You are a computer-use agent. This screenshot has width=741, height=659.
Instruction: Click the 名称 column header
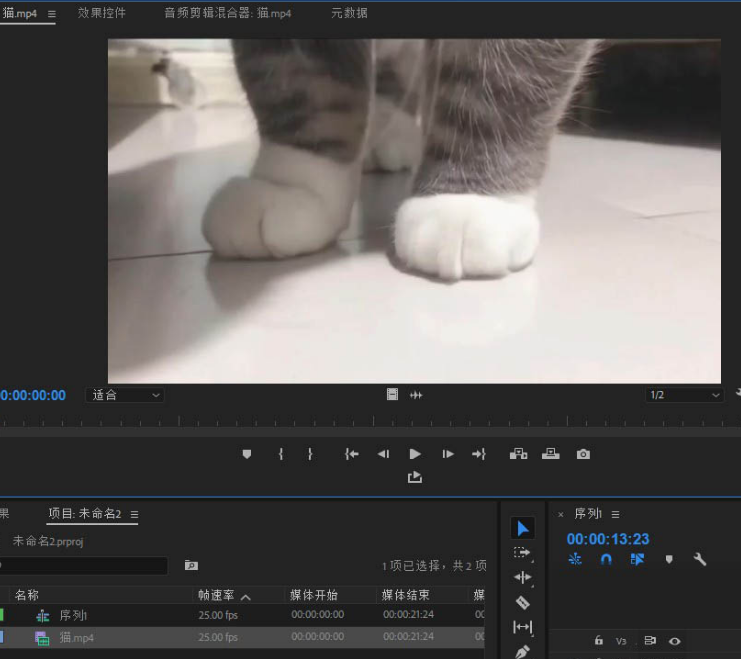[x=26, y=595]
